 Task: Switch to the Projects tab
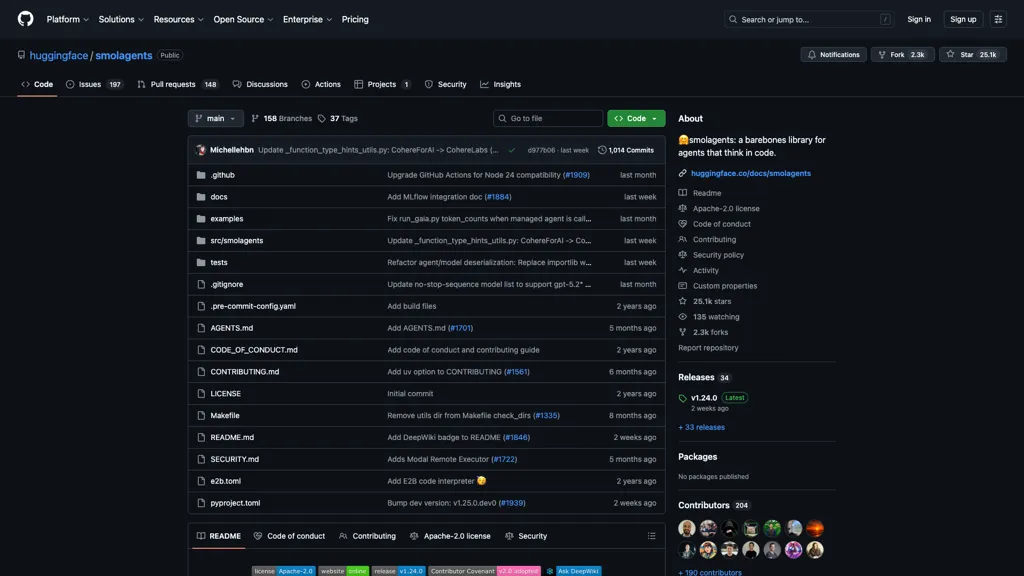382,84
